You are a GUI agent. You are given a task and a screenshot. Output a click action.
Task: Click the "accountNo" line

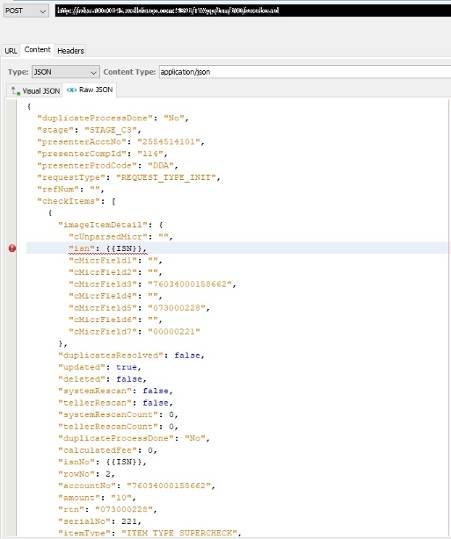(x=137, y=485)
